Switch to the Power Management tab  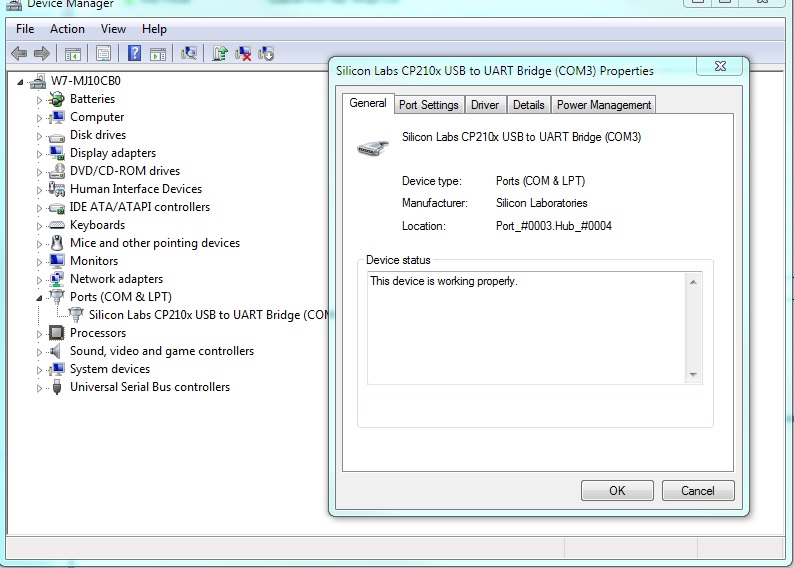coord(604,105)
